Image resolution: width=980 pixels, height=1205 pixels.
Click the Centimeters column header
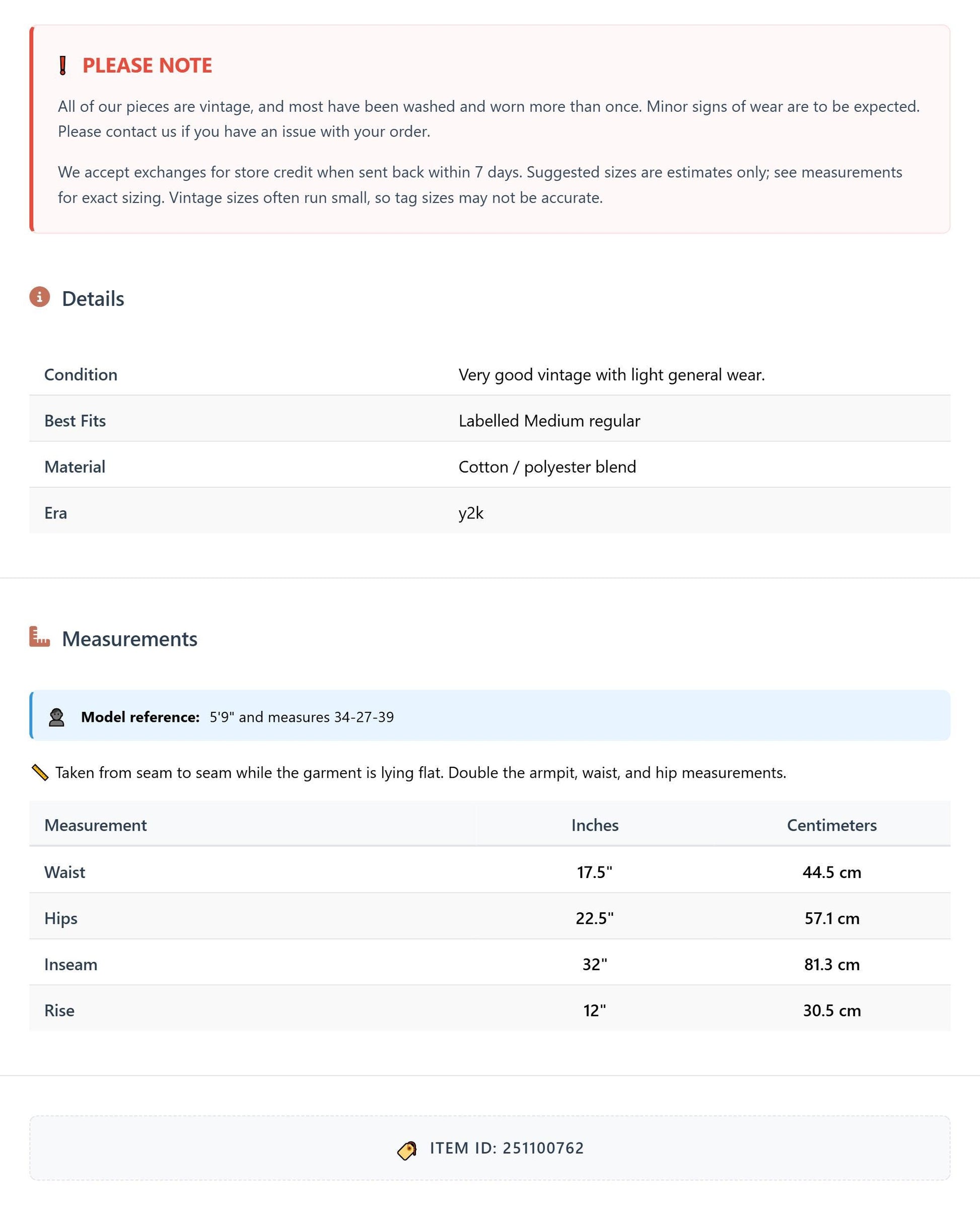(x=831, y=825)
